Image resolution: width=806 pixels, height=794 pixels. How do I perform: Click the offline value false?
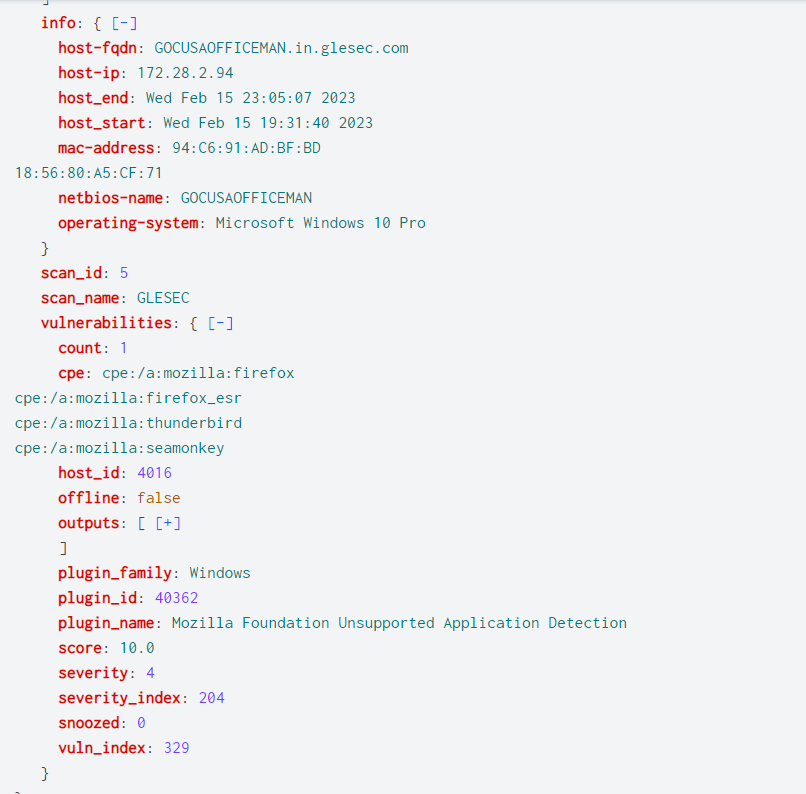click(x=159, y=498)
